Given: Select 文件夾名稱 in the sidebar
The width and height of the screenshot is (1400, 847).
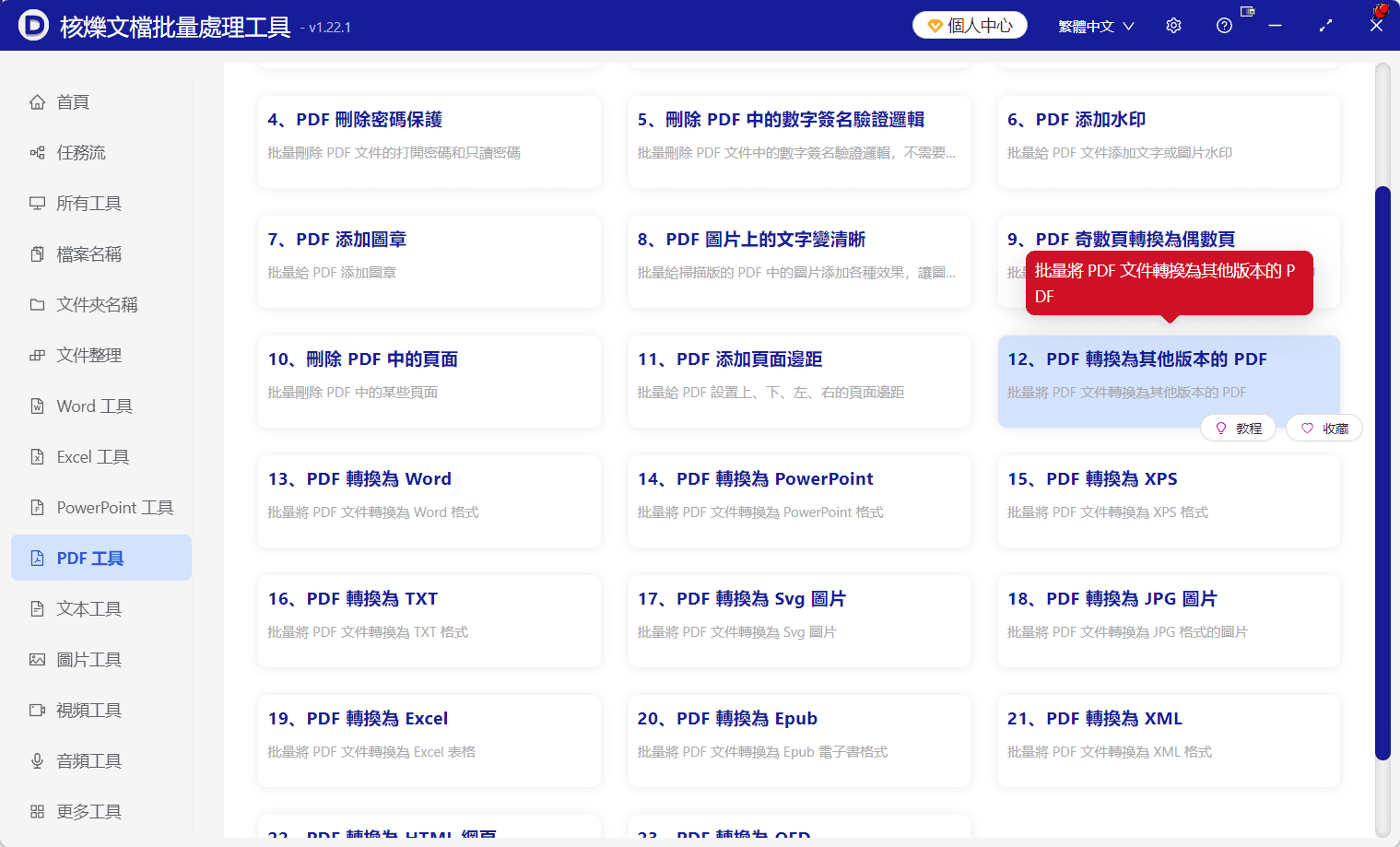Looking at the screenshot, I should [101, 305].
